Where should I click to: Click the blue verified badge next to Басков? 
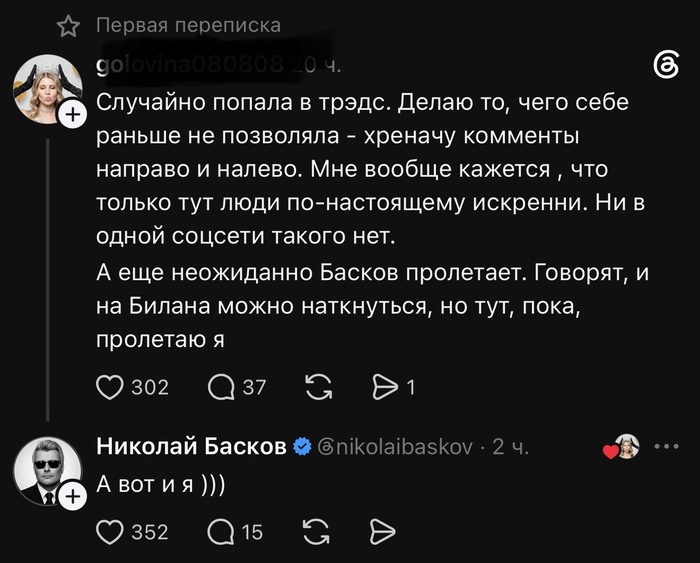click(x=302, y=446)
